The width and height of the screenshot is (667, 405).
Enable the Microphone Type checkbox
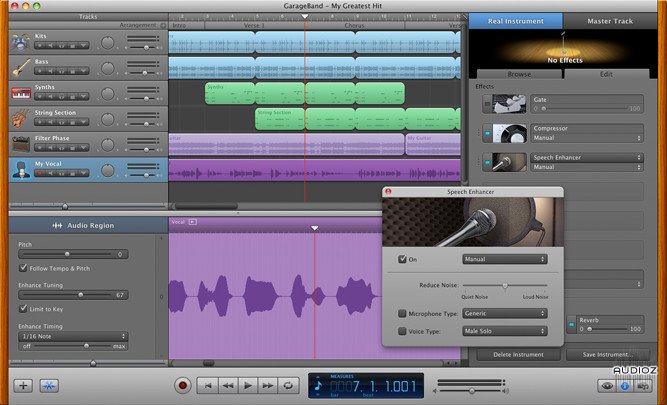pos(402,314)
